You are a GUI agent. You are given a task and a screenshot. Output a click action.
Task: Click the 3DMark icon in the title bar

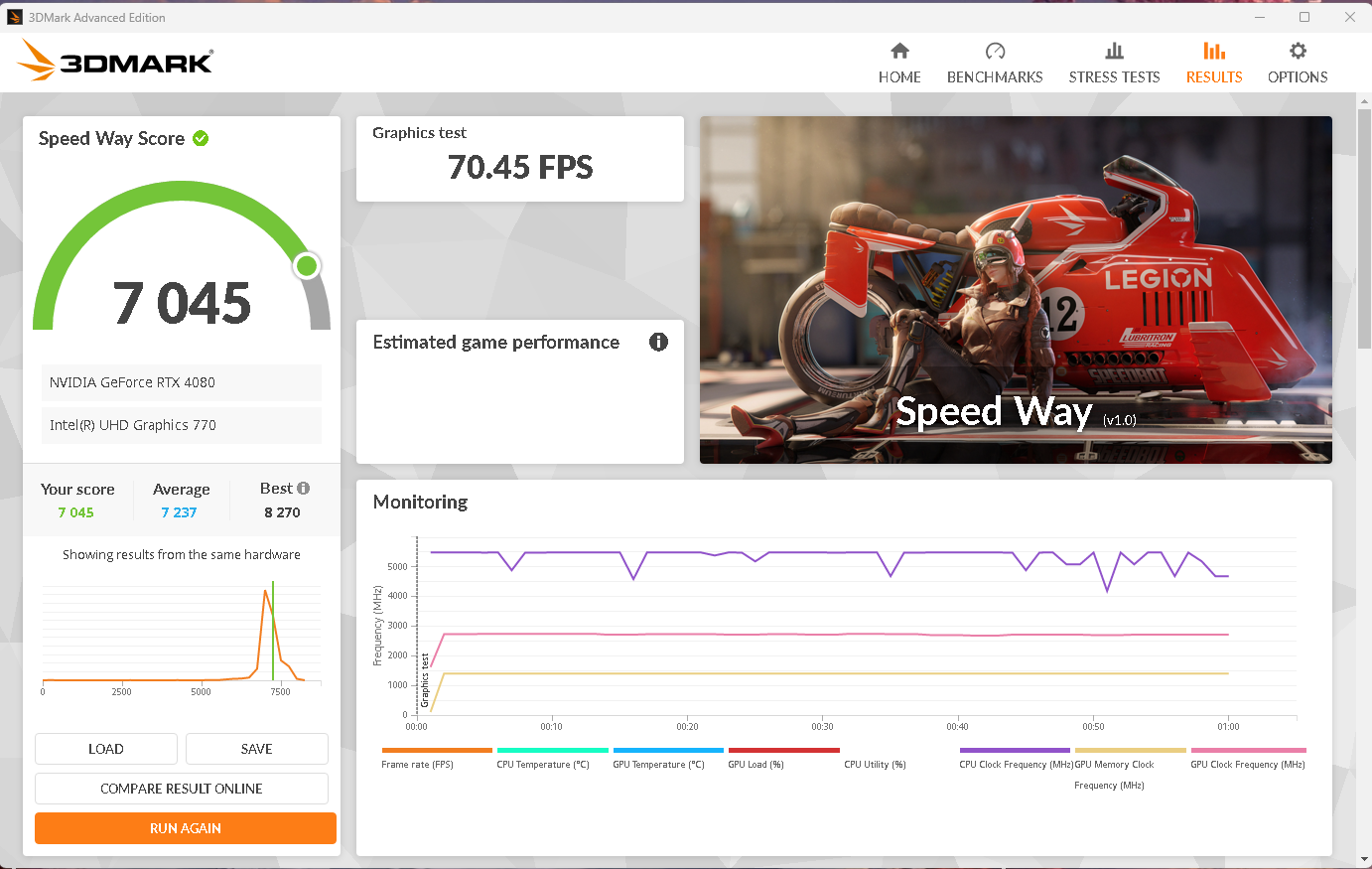point(15,17)
